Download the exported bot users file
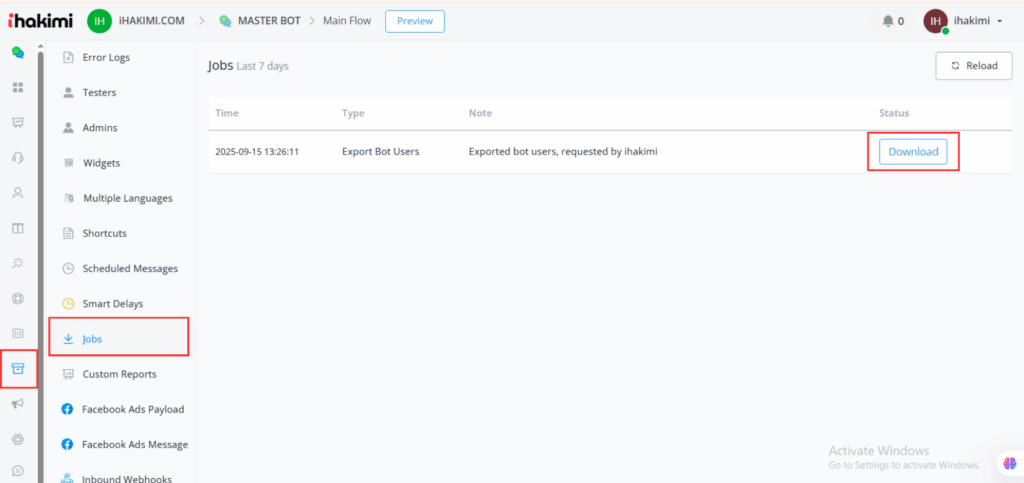The width and height of the screenshot is (1024, 483). 912,152
